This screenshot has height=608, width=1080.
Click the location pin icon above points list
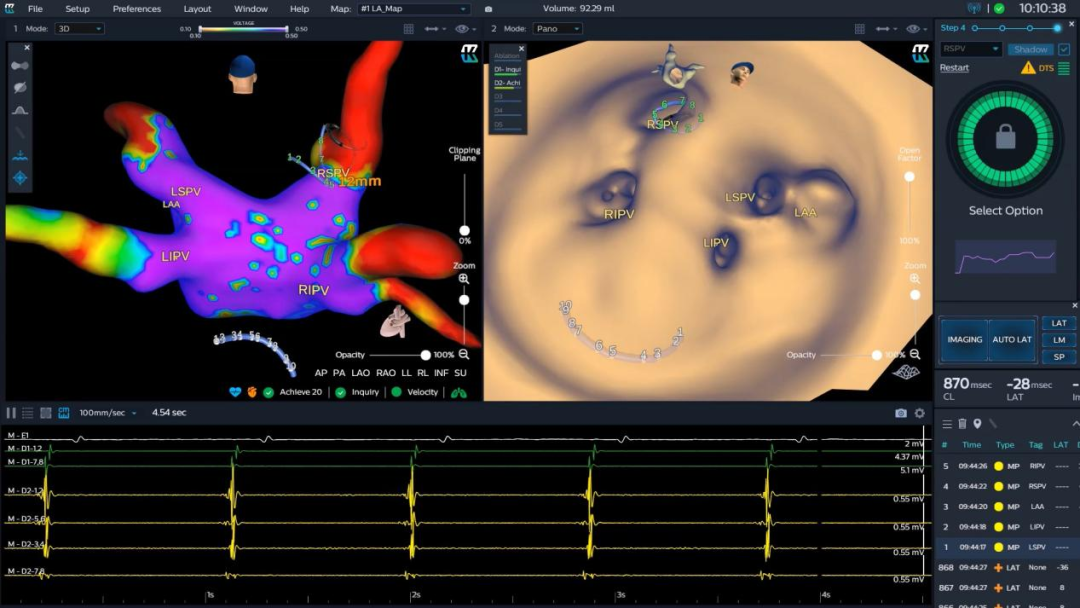tap(977, 424)
